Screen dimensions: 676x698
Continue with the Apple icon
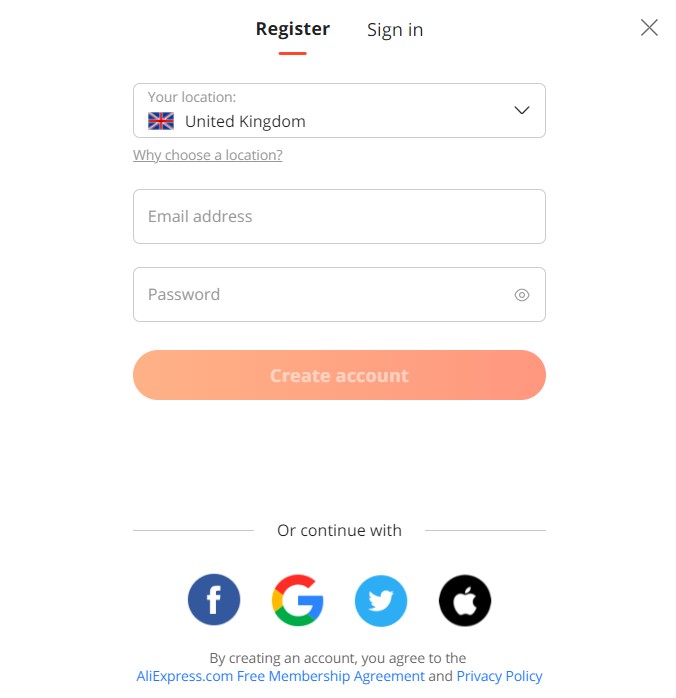tap(465, 601)
